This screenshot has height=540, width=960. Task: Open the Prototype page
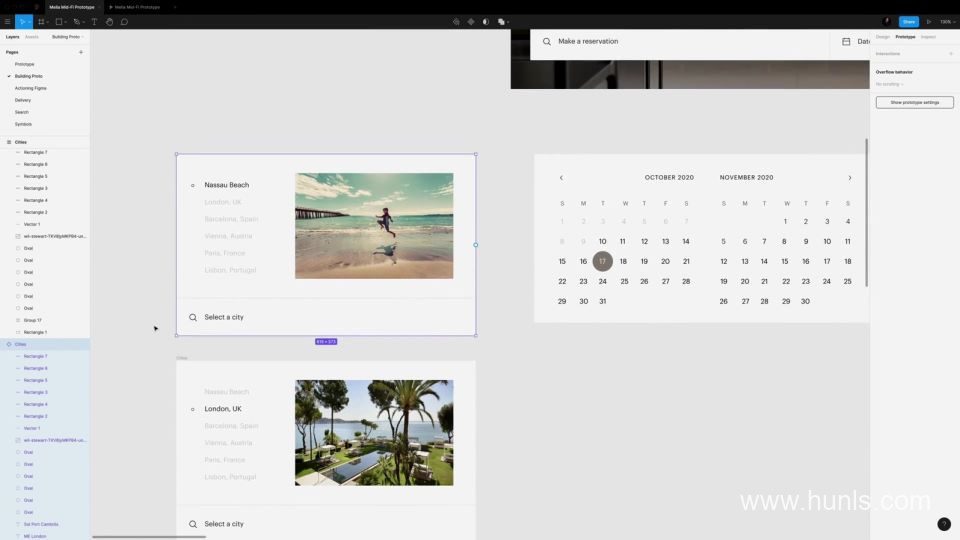click(x=24, y=64)
